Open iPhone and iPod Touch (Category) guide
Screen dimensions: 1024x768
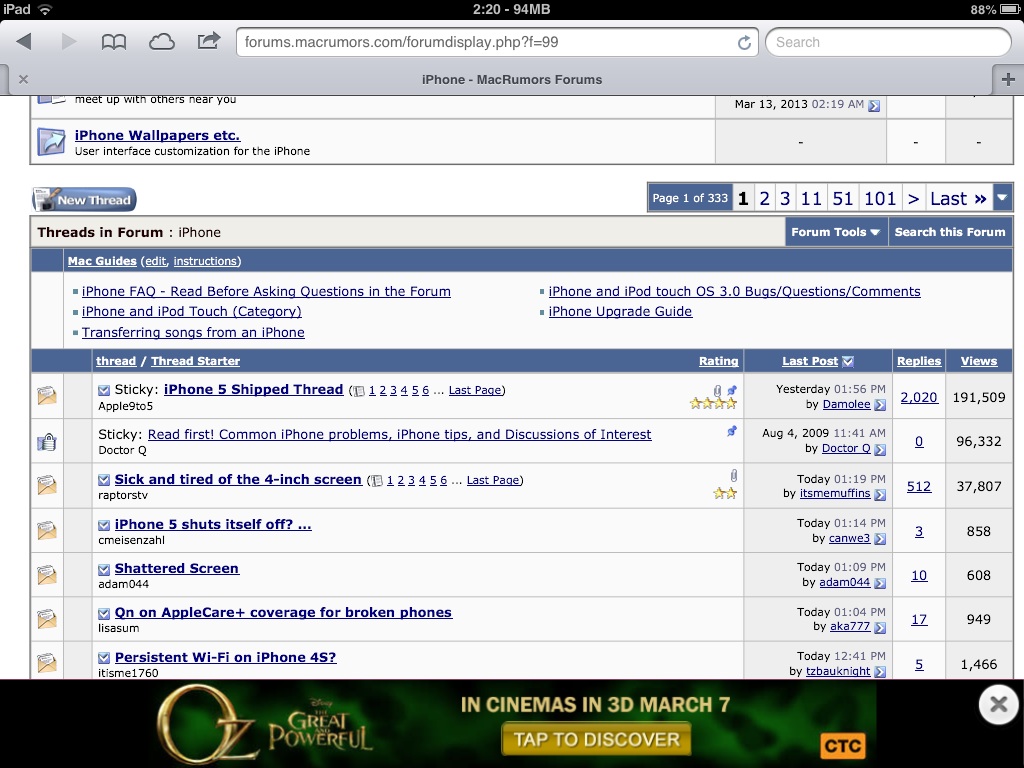coord(191,312)
